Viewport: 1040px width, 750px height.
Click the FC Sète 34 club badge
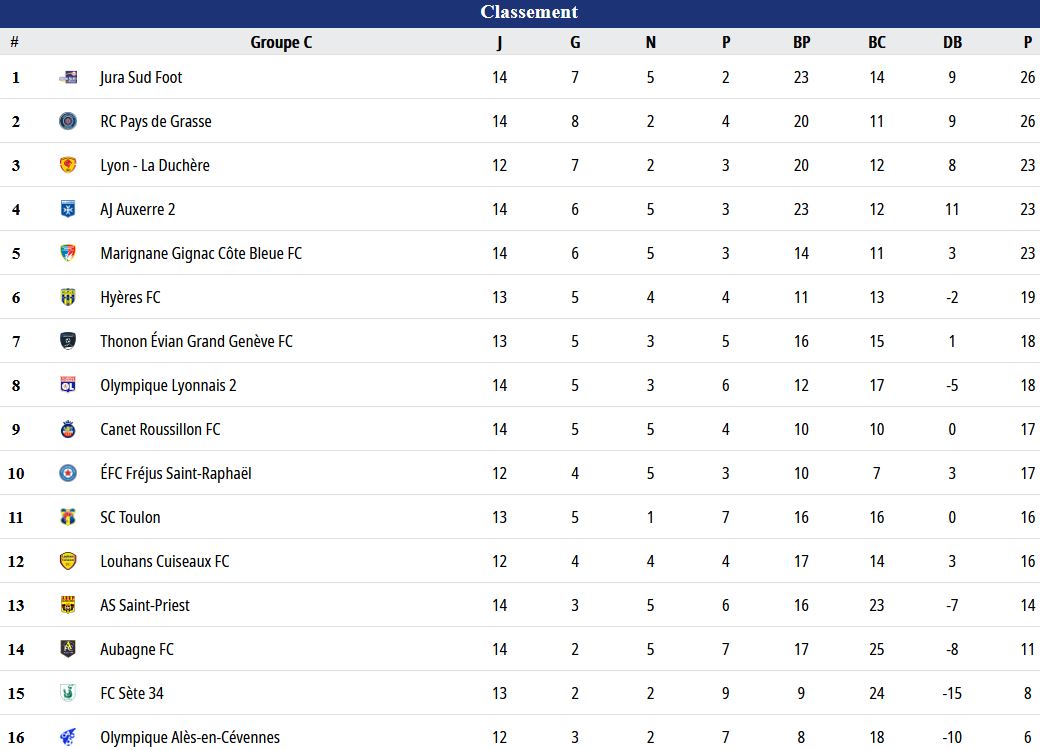click(x=68, y=693)
